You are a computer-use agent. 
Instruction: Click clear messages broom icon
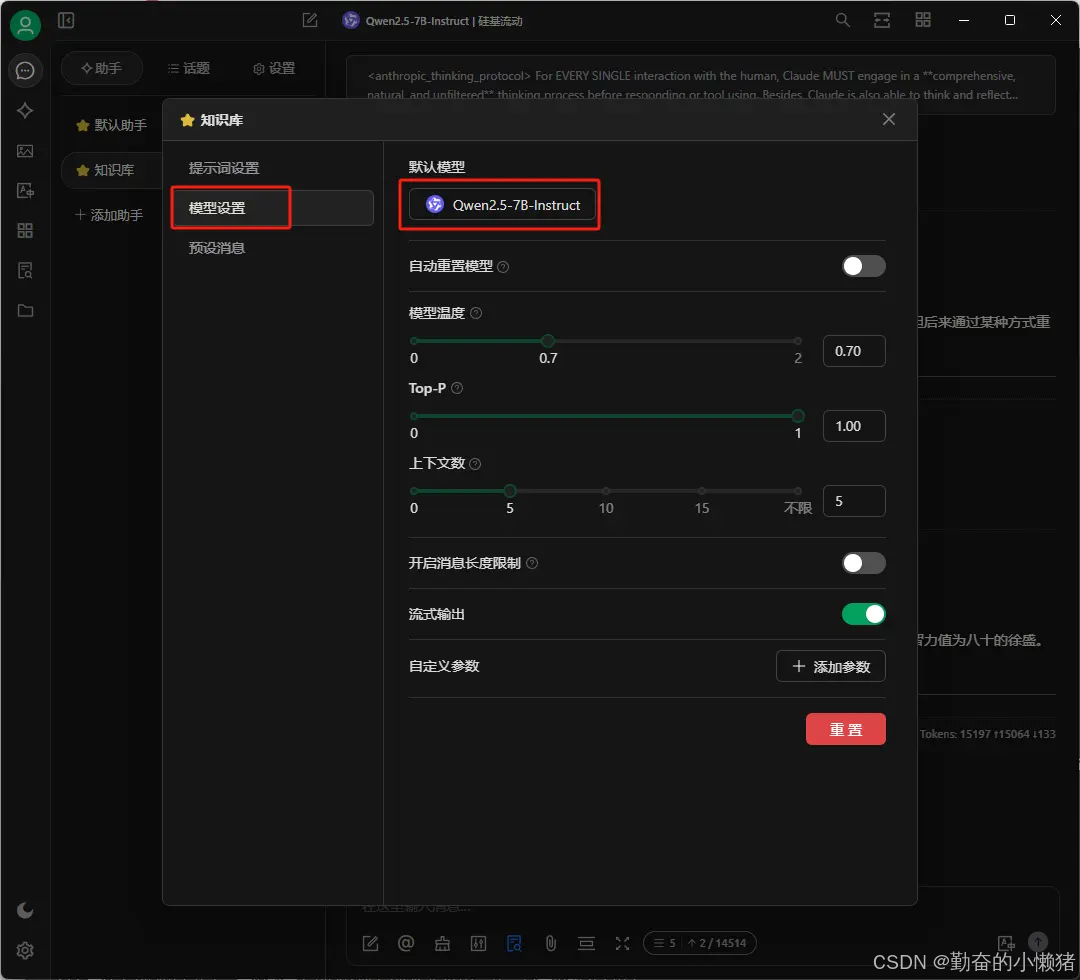click(x=443, y=943)
